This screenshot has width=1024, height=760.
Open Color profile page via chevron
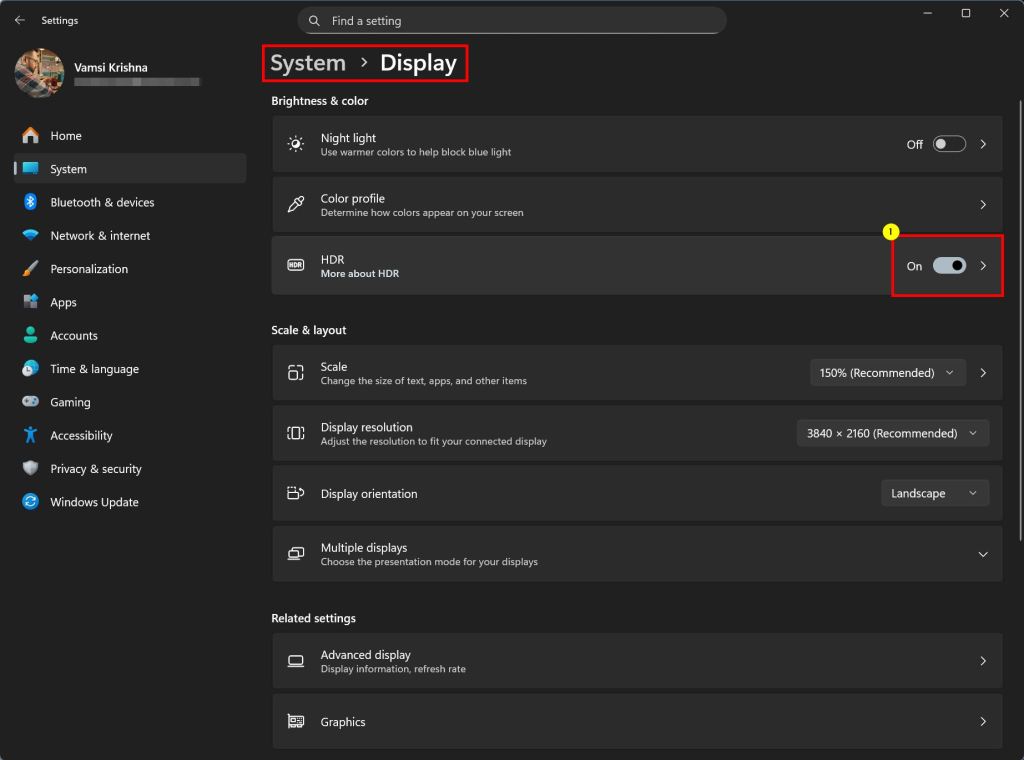pos(982,204)
